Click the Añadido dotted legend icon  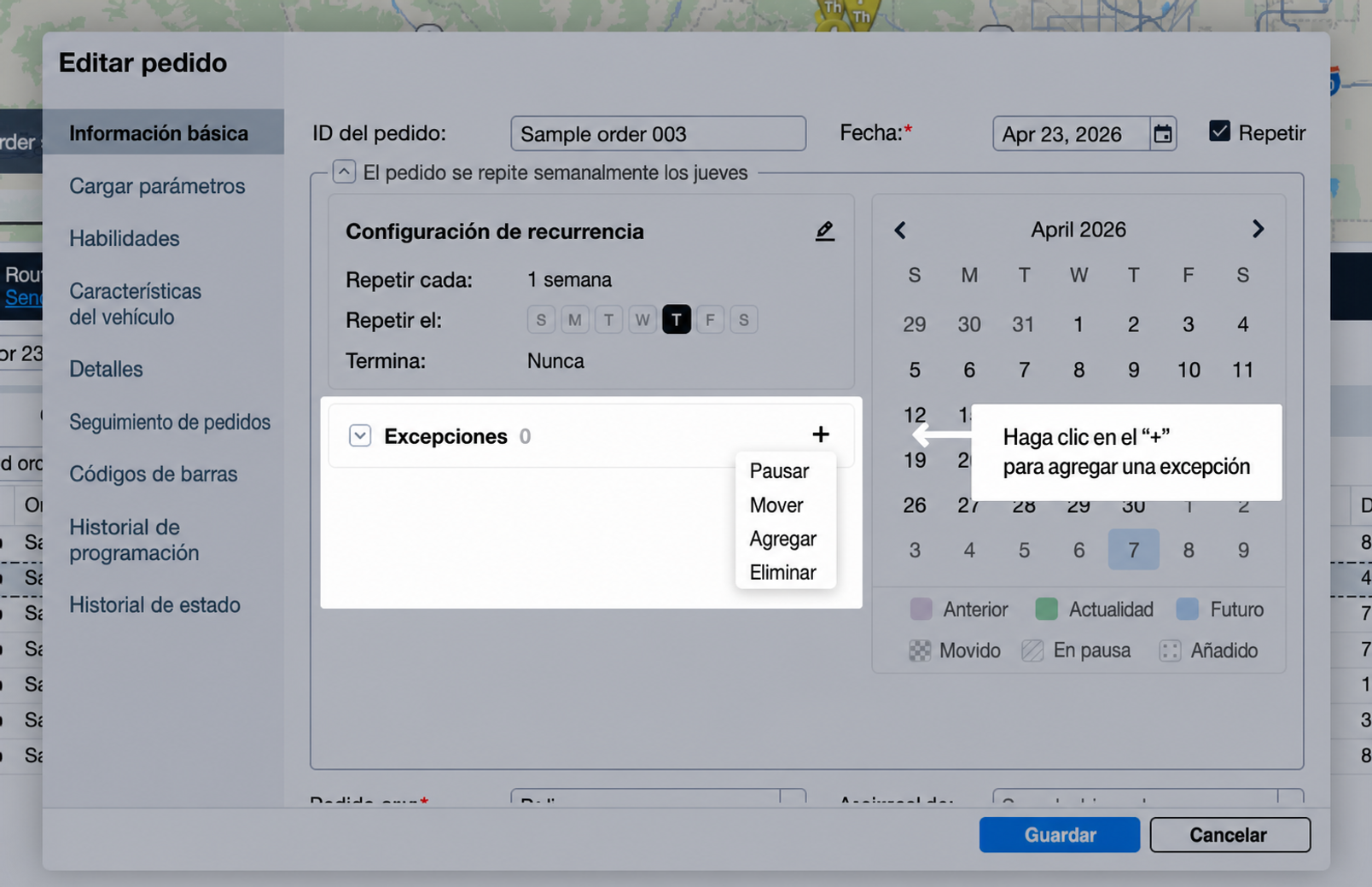click(x=1170, y=651)
